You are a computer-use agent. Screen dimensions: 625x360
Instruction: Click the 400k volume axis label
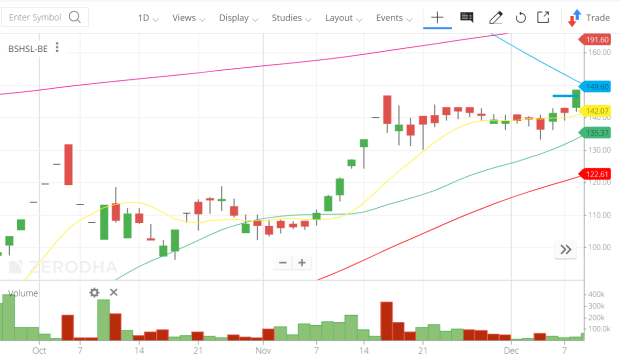click(596, 294)
